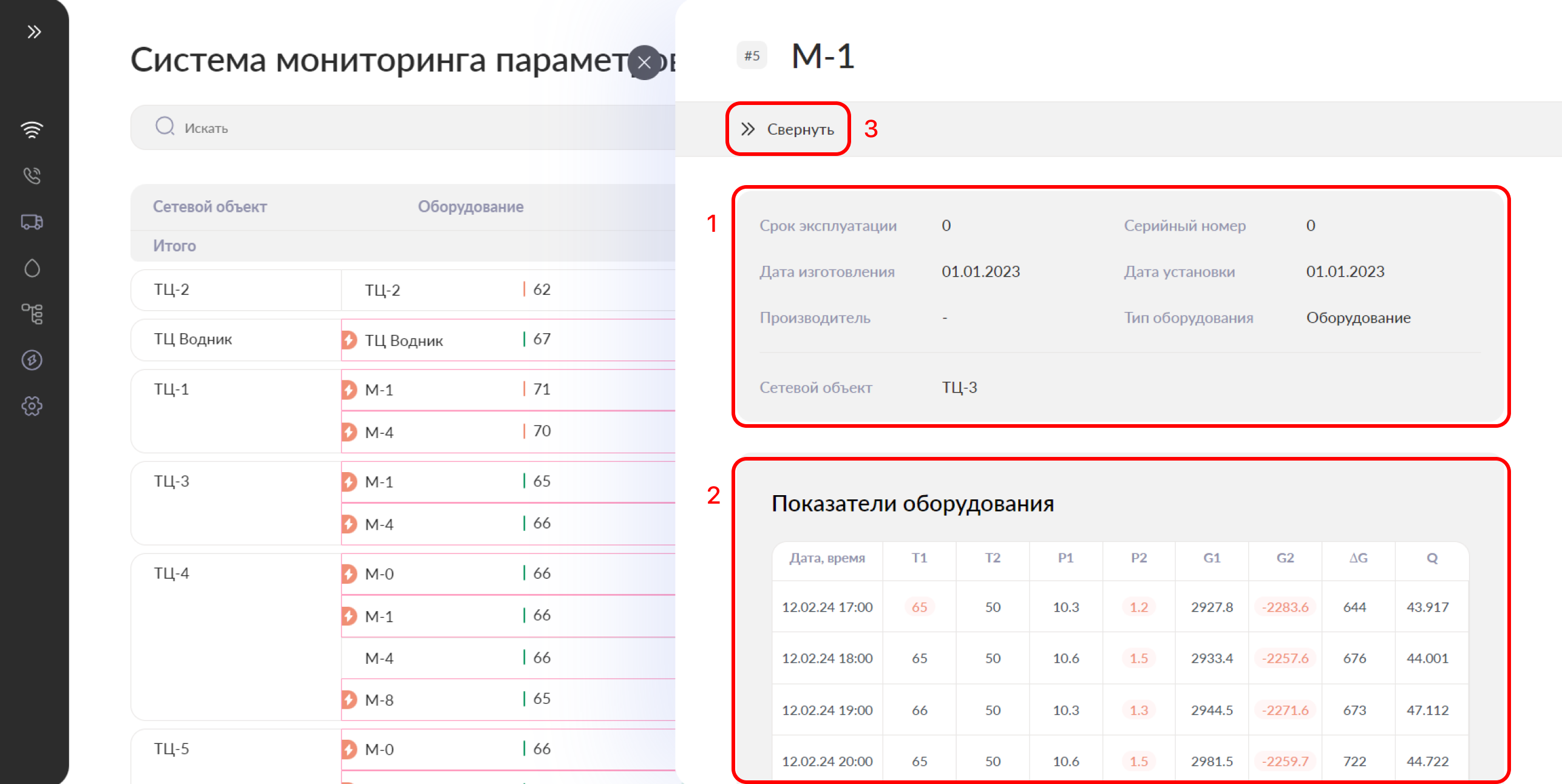Click the lightning badge on ТЦ Водник

(x=349, y=340)
